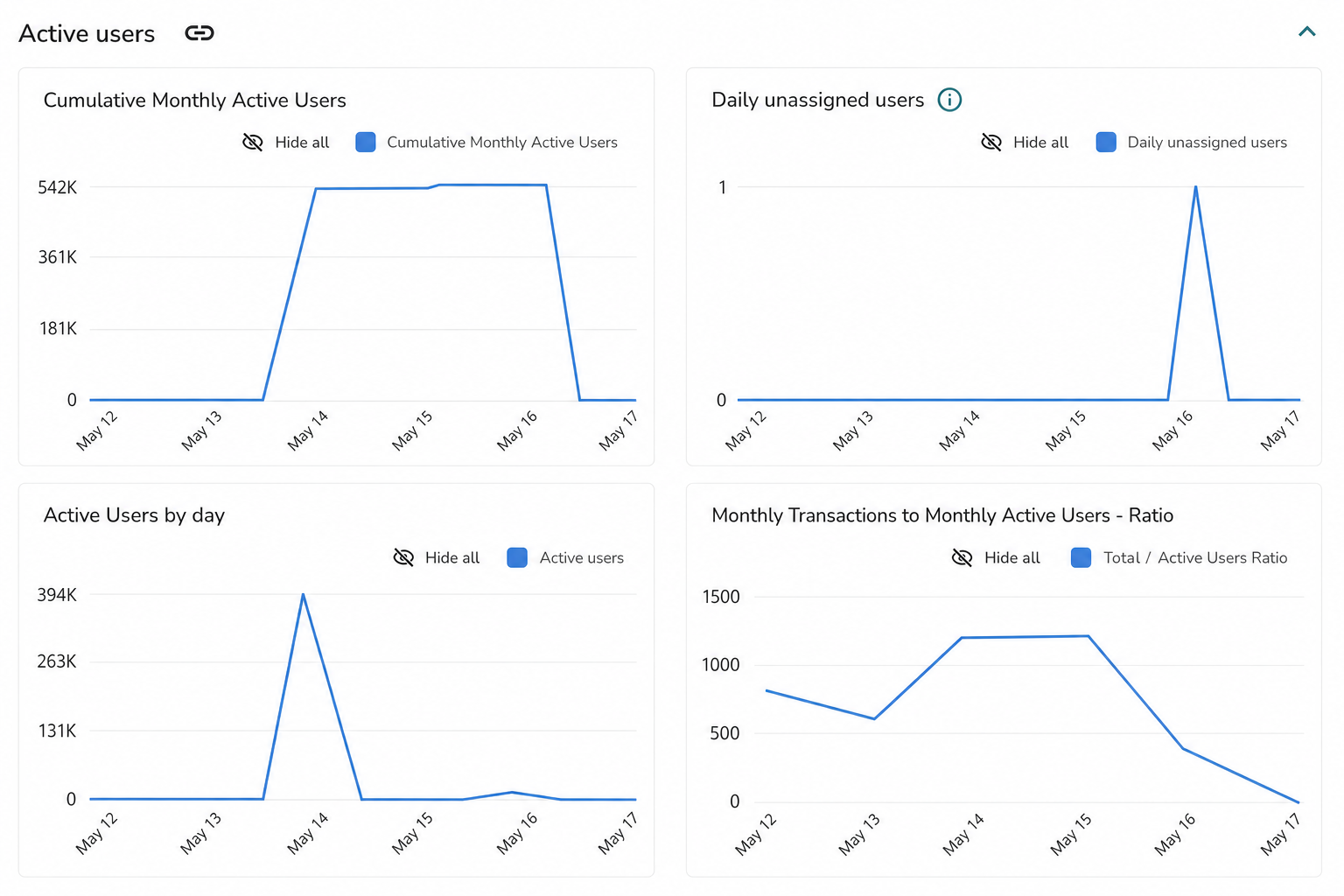1344x896 pixels.
Task: Copy link icon next to Active users heading
Action: pyautogui.click(x=199, y=33)
